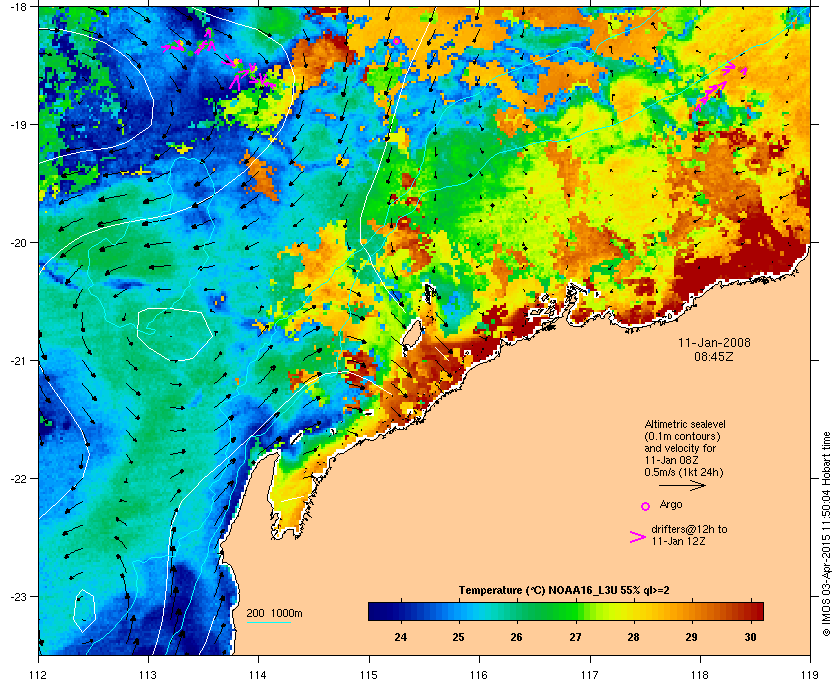This screenshot has width=840, height=680.
Task: Click the cyan isobath line sample under 200 1000m
Action: pos(268,622)
